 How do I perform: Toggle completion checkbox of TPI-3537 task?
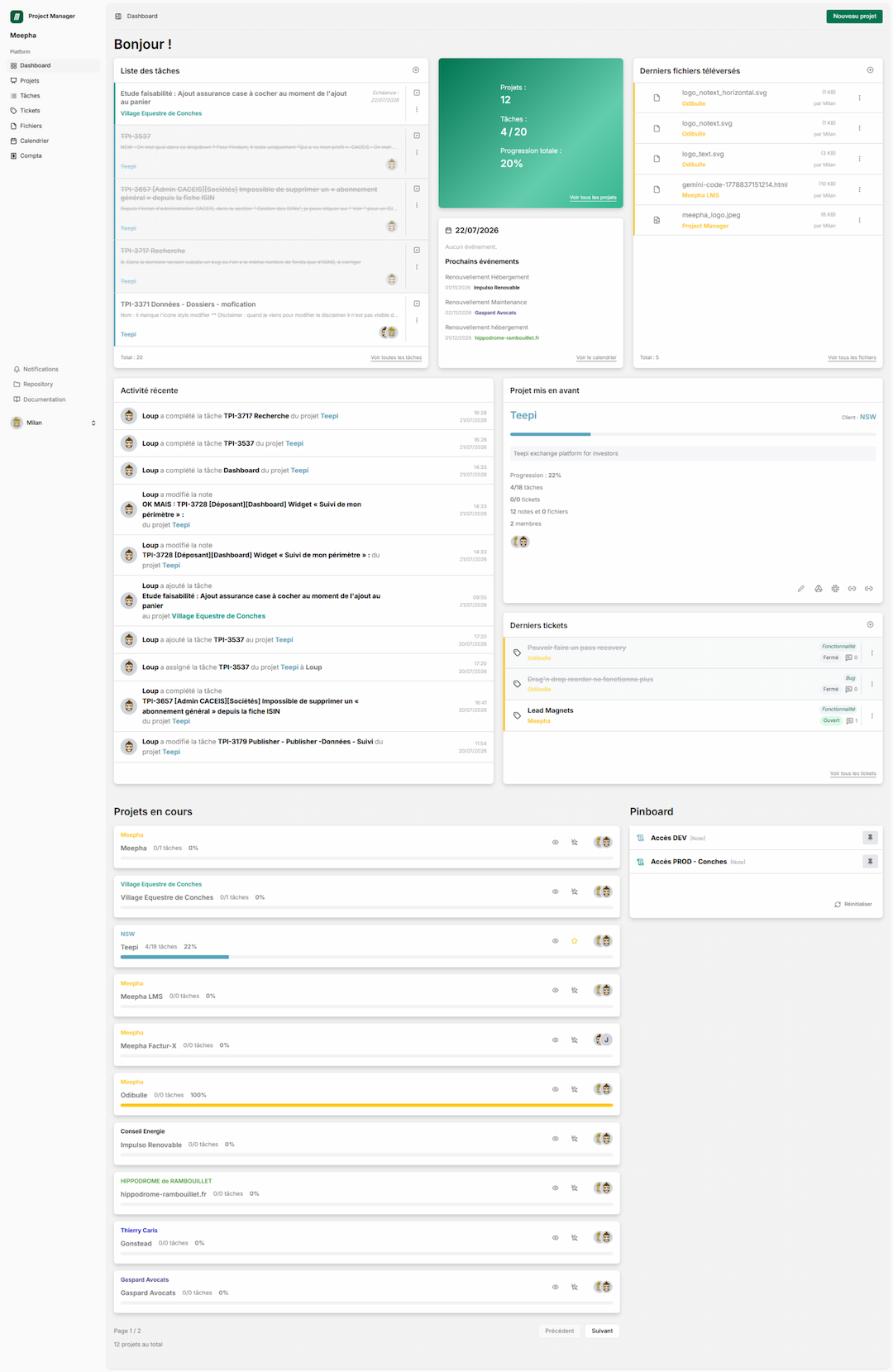(417, 136)
